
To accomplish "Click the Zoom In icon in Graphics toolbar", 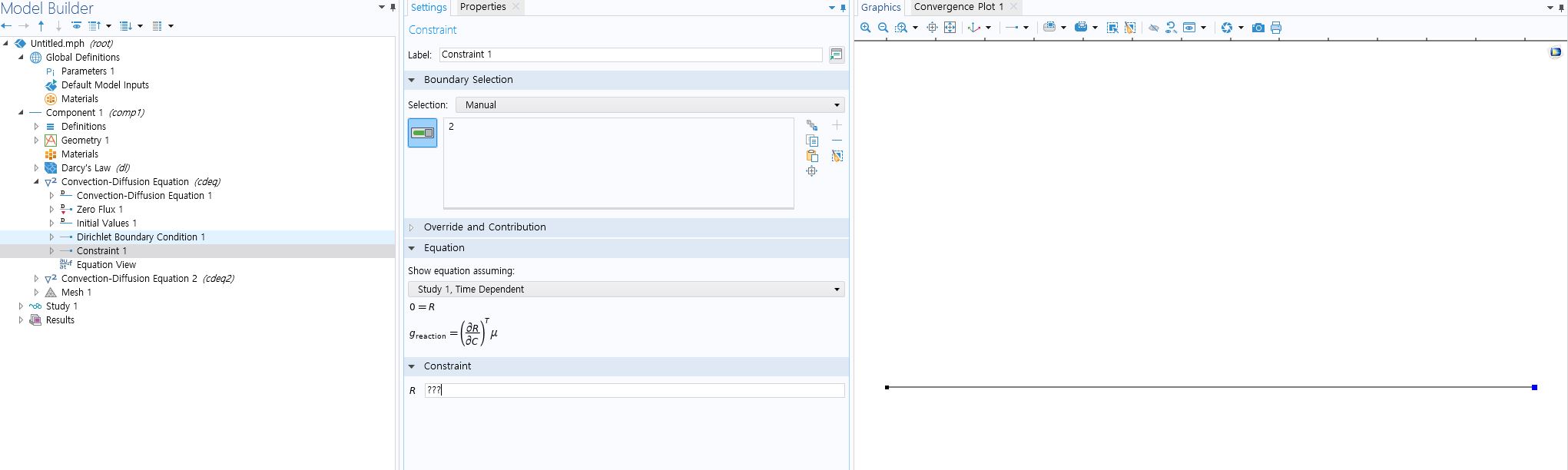I will click(x=866, y=28).
